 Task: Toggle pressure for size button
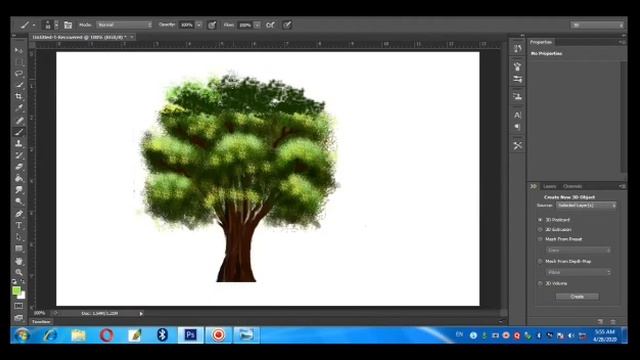pos(287,25)
